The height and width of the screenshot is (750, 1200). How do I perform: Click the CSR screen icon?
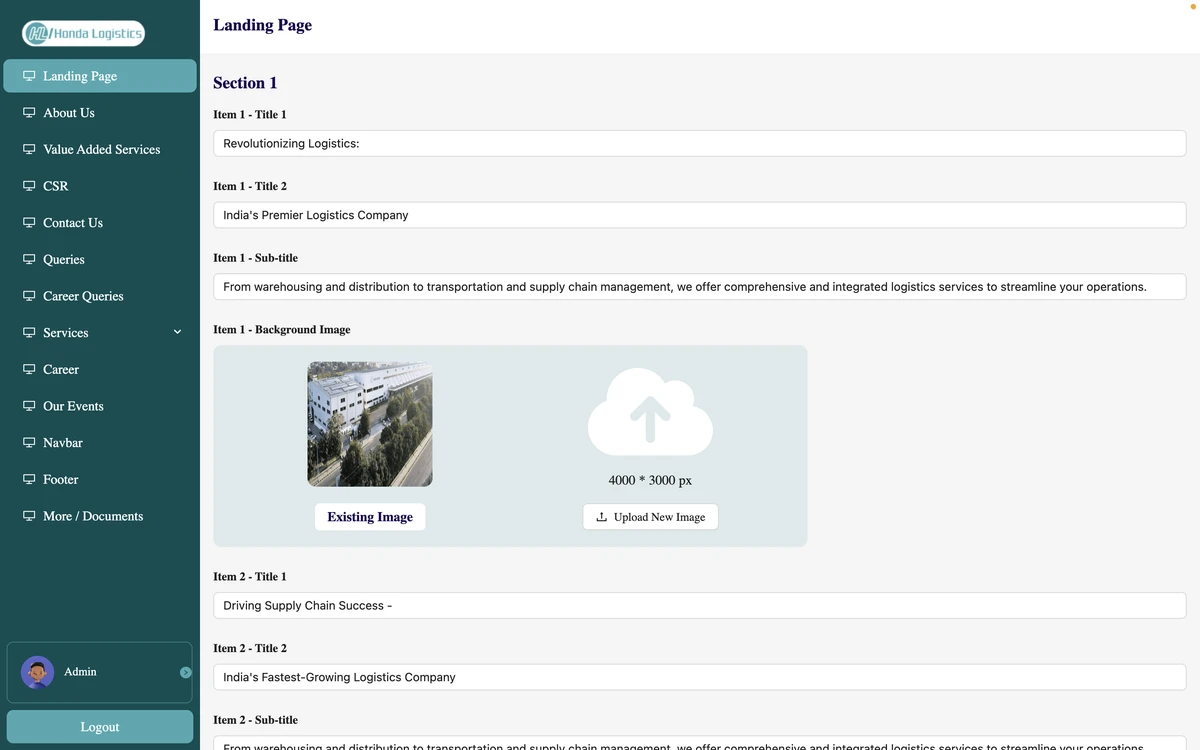[x=27, y=185]
